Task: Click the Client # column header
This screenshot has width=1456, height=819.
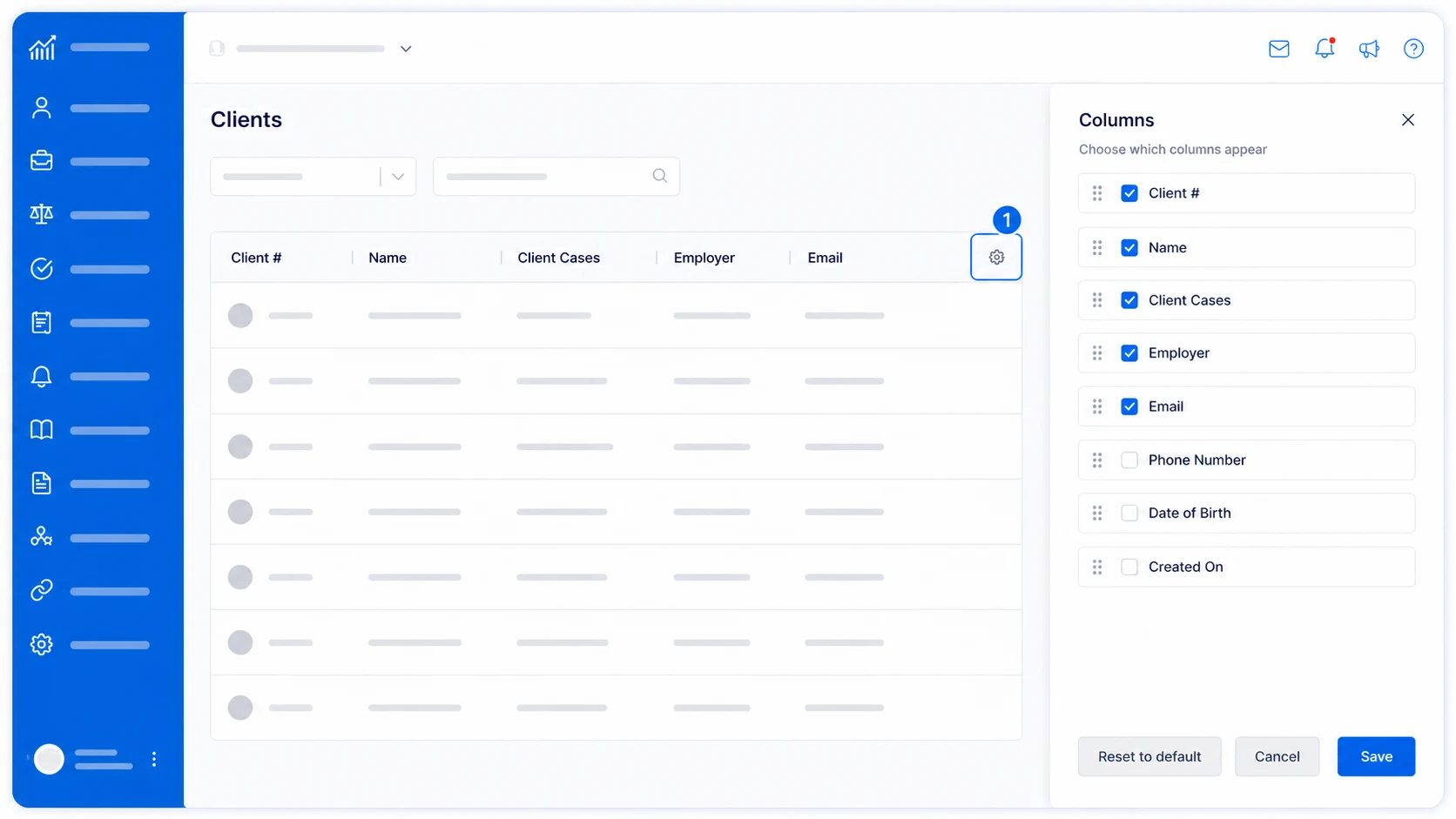Action: 256,258
